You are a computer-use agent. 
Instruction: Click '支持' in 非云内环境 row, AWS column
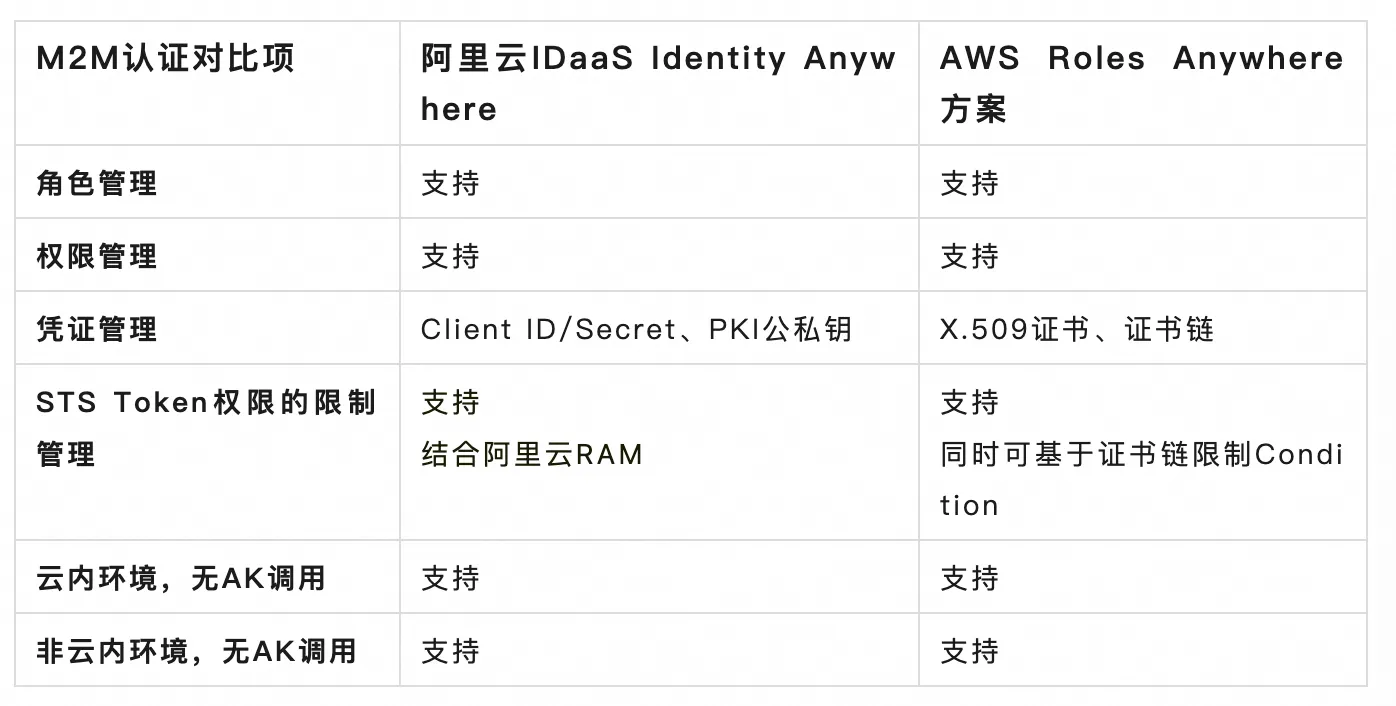point(969,651)
